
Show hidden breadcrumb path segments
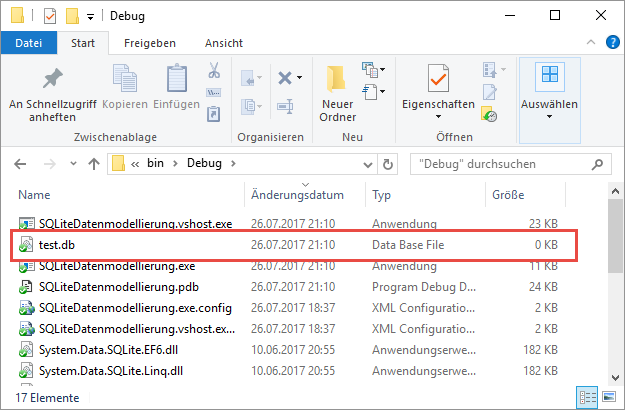point(135,164)
